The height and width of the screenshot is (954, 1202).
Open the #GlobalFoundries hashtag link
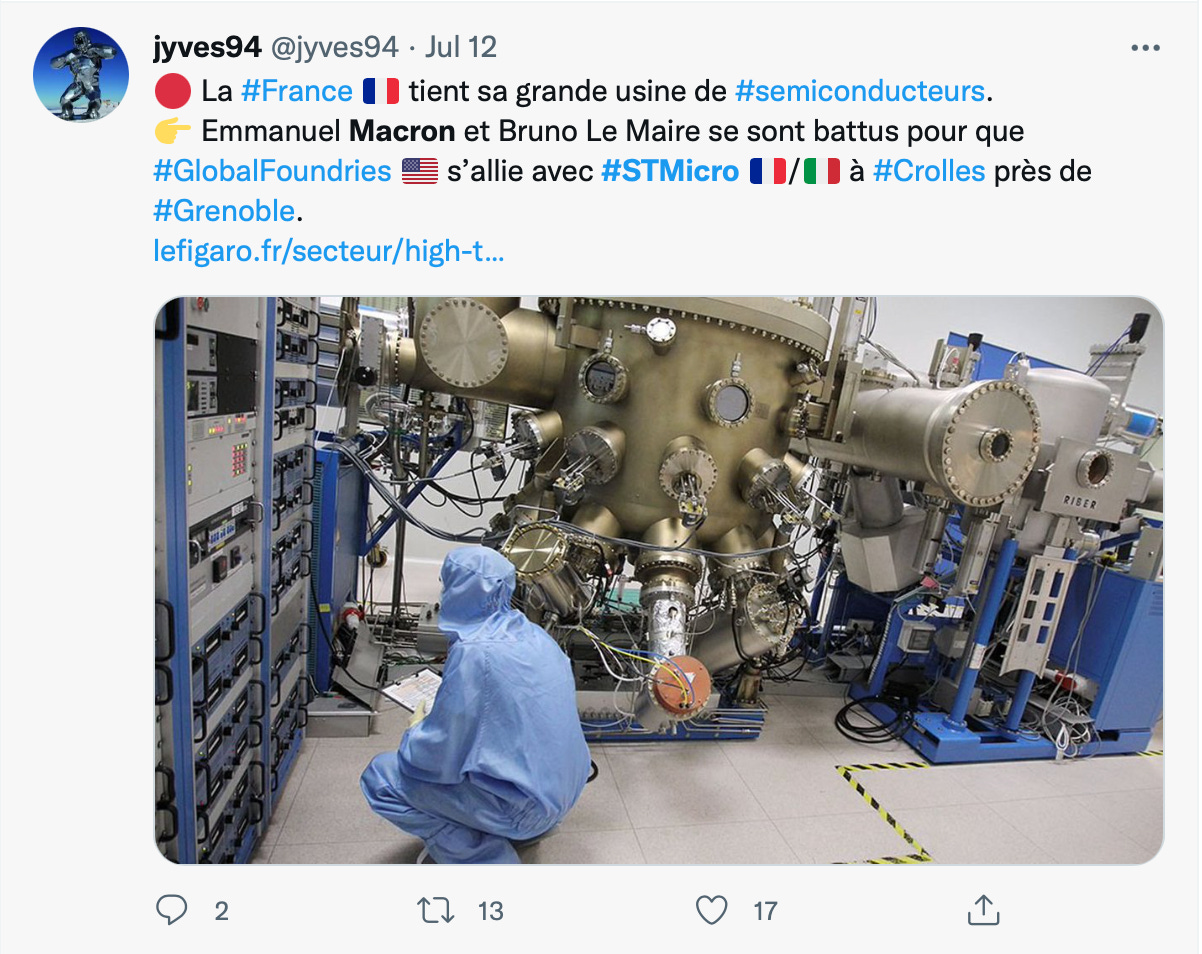click(x=272, y=171)
